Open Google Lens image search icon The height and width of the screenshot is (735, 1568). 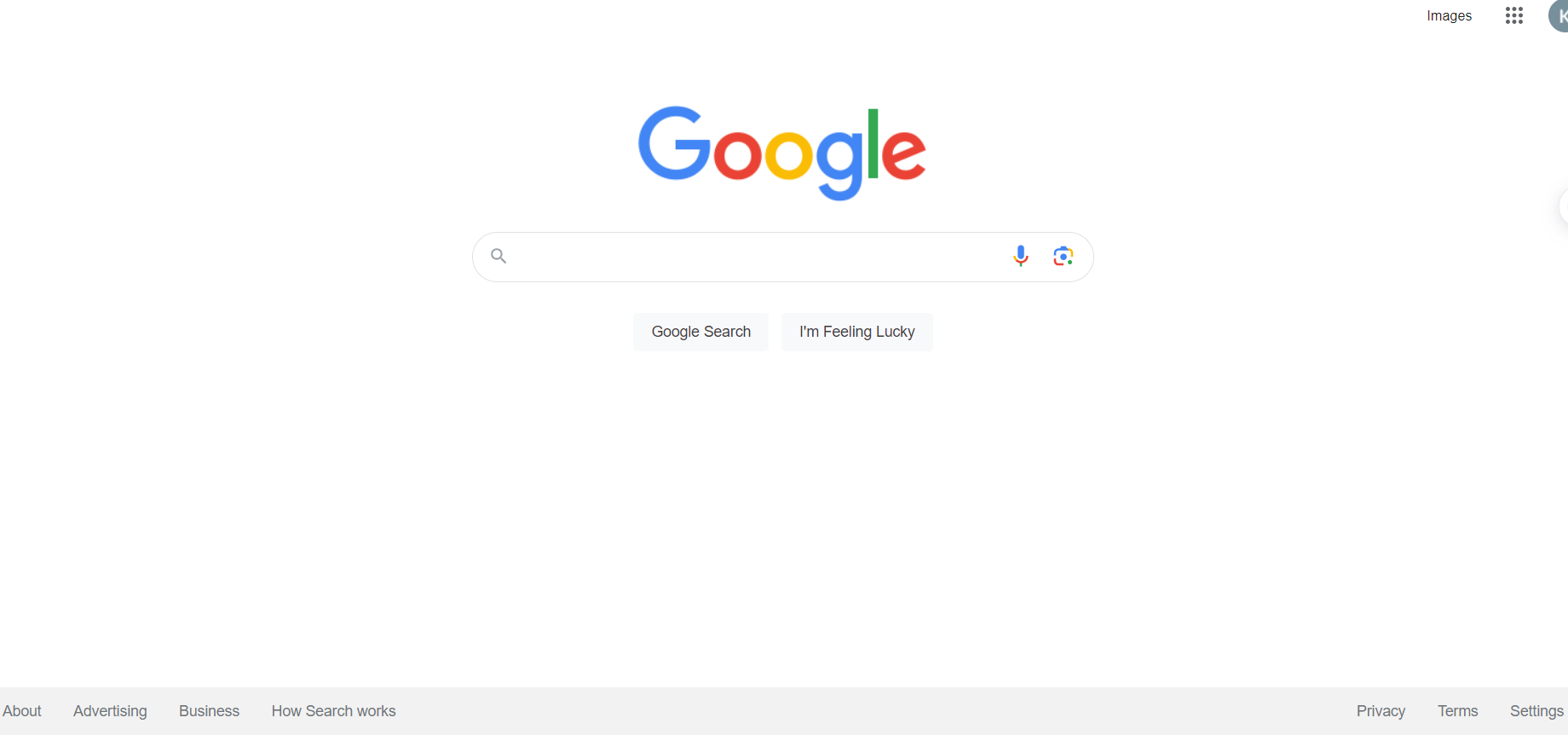click(1063, 256)
